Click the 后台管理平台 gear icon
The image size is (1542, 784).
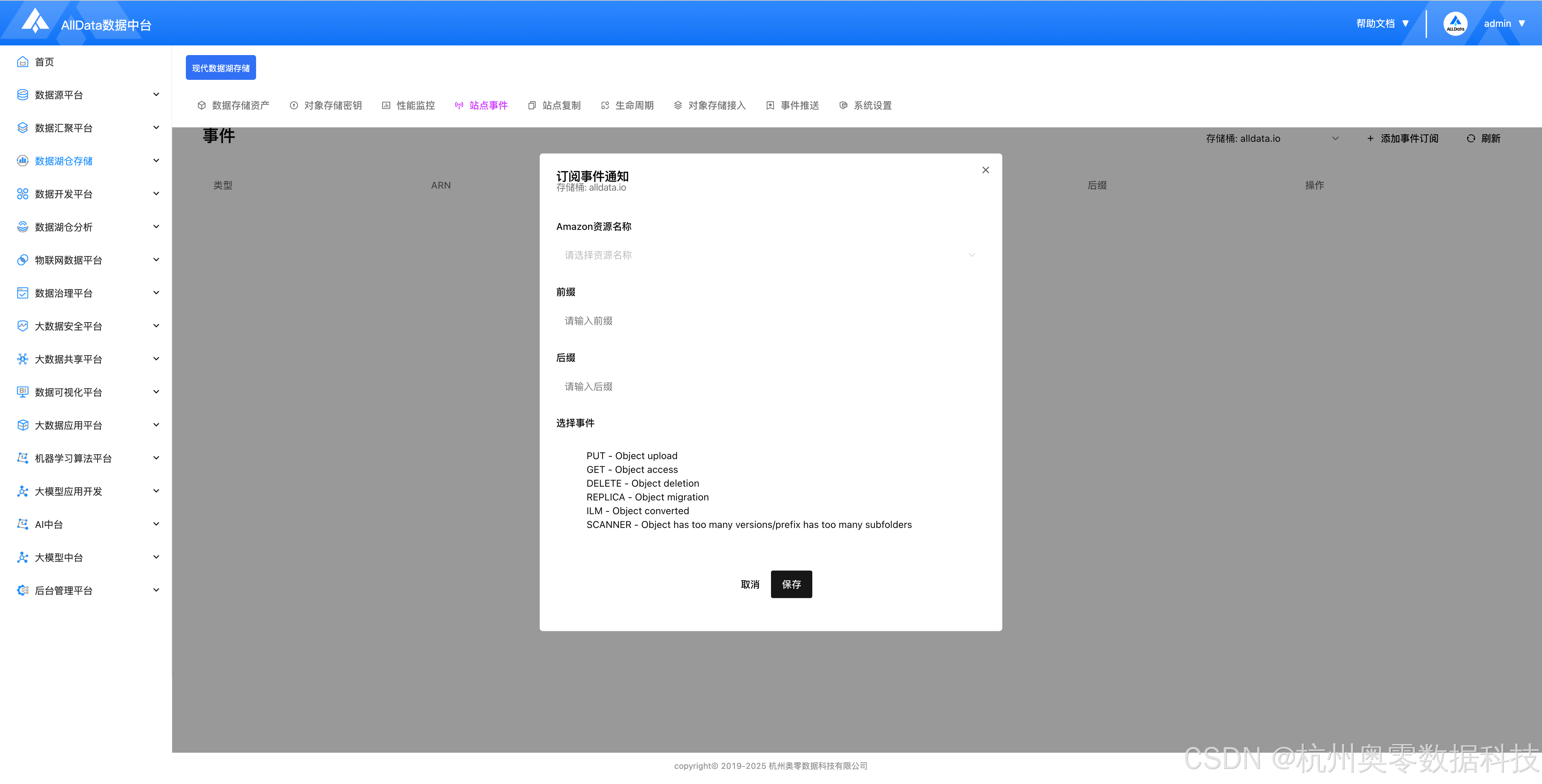(23, 590)
